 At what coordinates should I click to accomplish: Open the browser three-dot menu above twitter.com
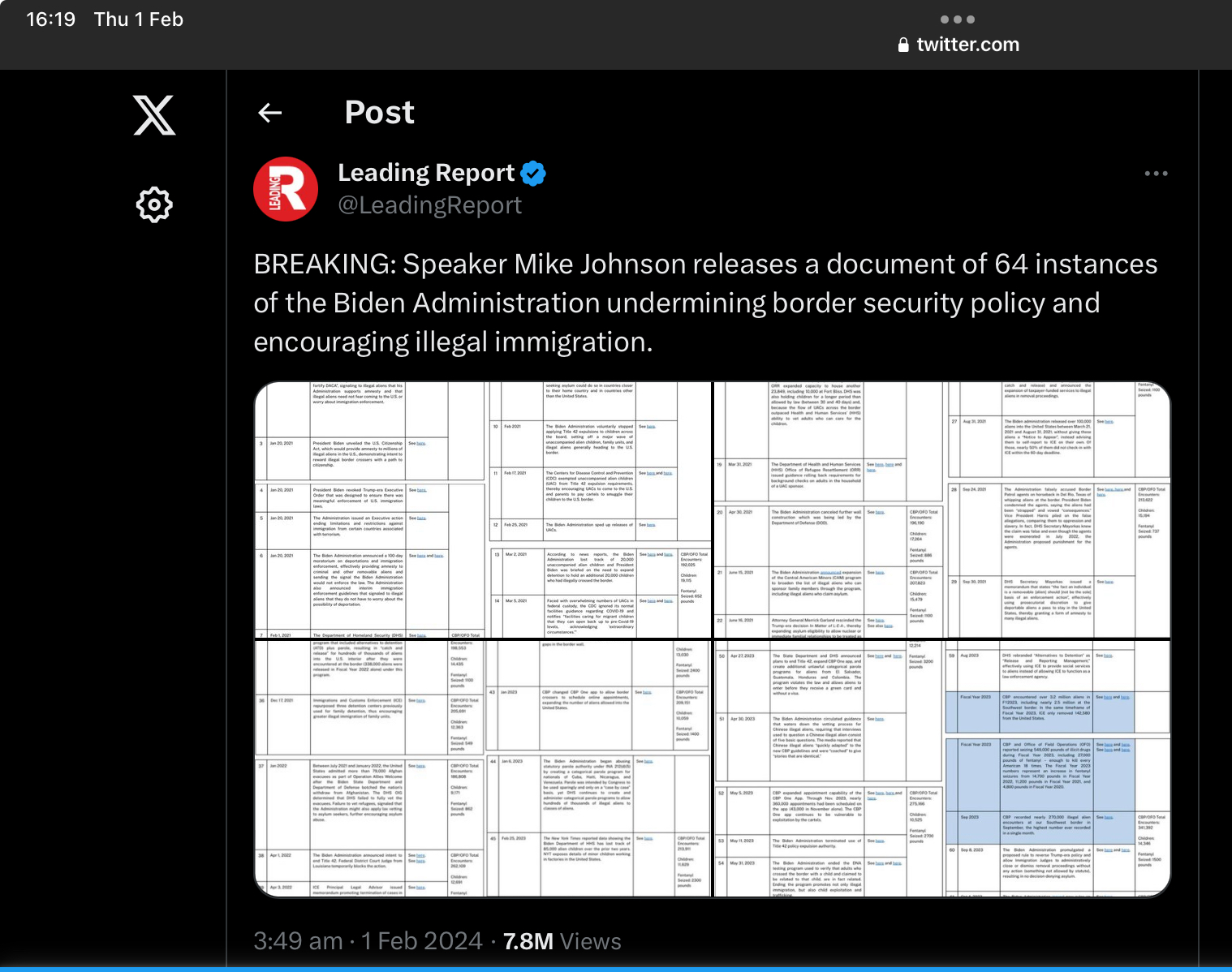coord(958,19)
